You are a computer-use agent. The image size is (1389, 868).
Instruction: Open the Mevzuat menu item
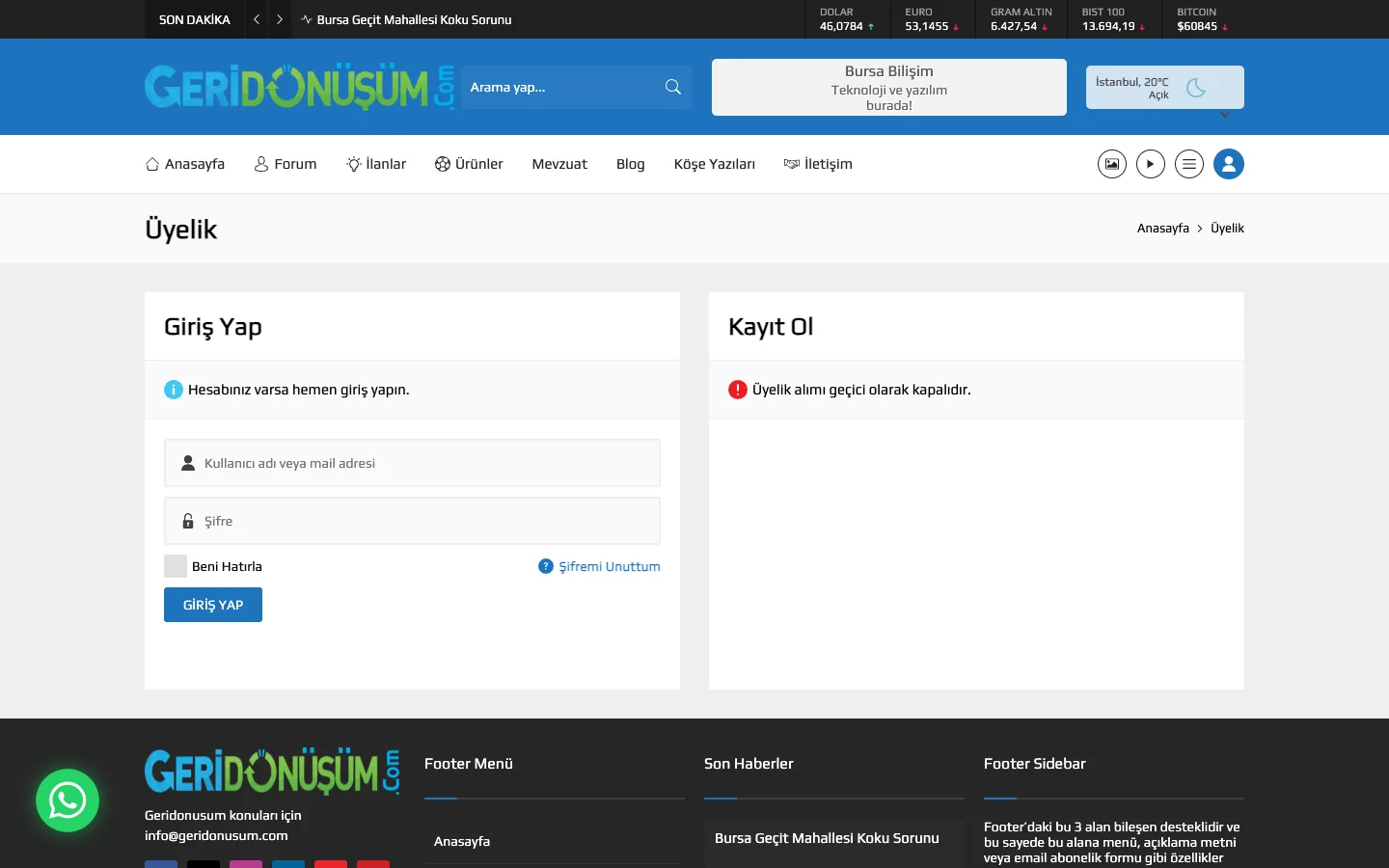pyautogui.click(x=559, y=164)
